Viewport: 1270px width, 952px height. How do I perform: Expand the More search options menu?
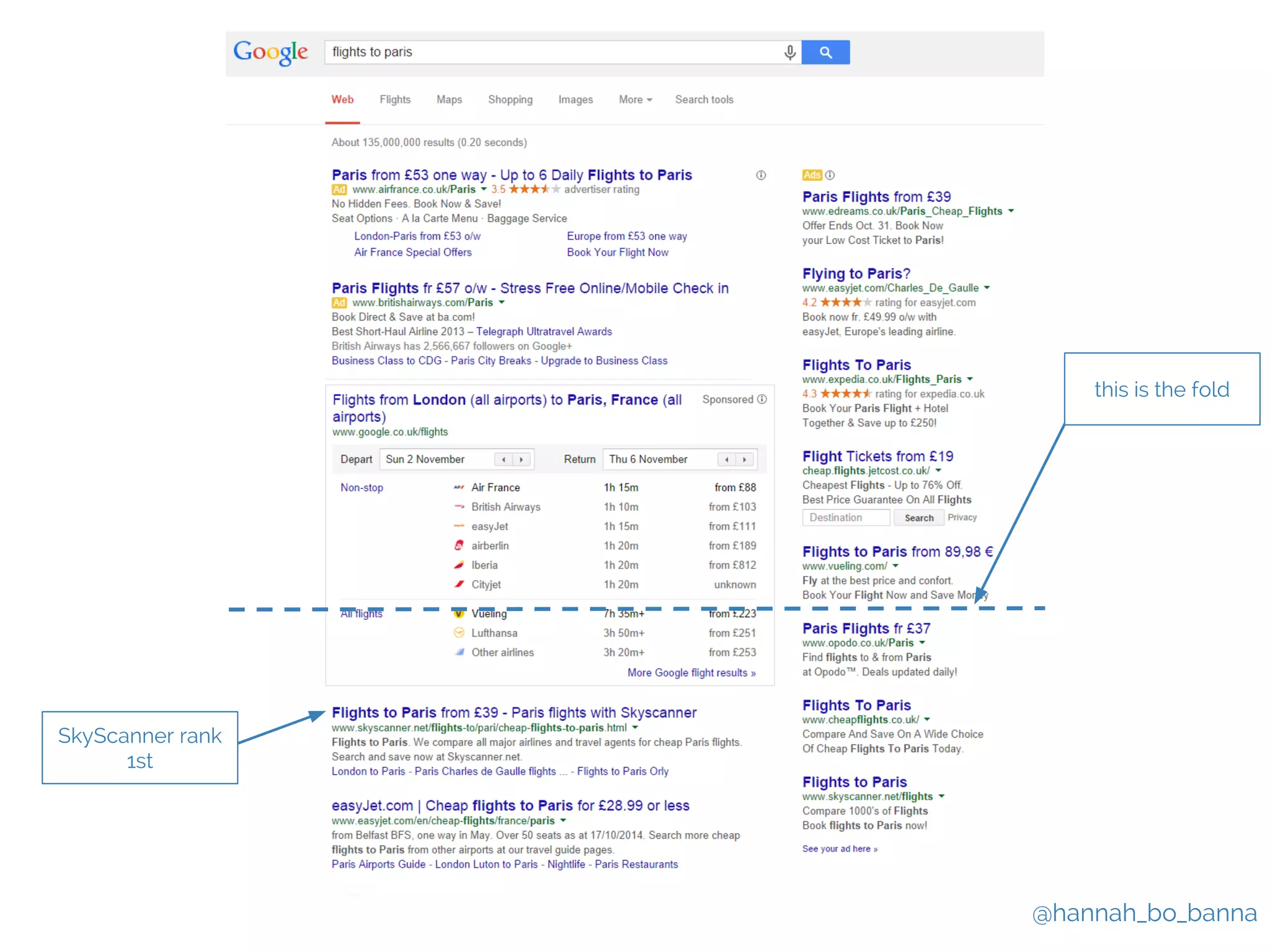(x=635, y=100)
